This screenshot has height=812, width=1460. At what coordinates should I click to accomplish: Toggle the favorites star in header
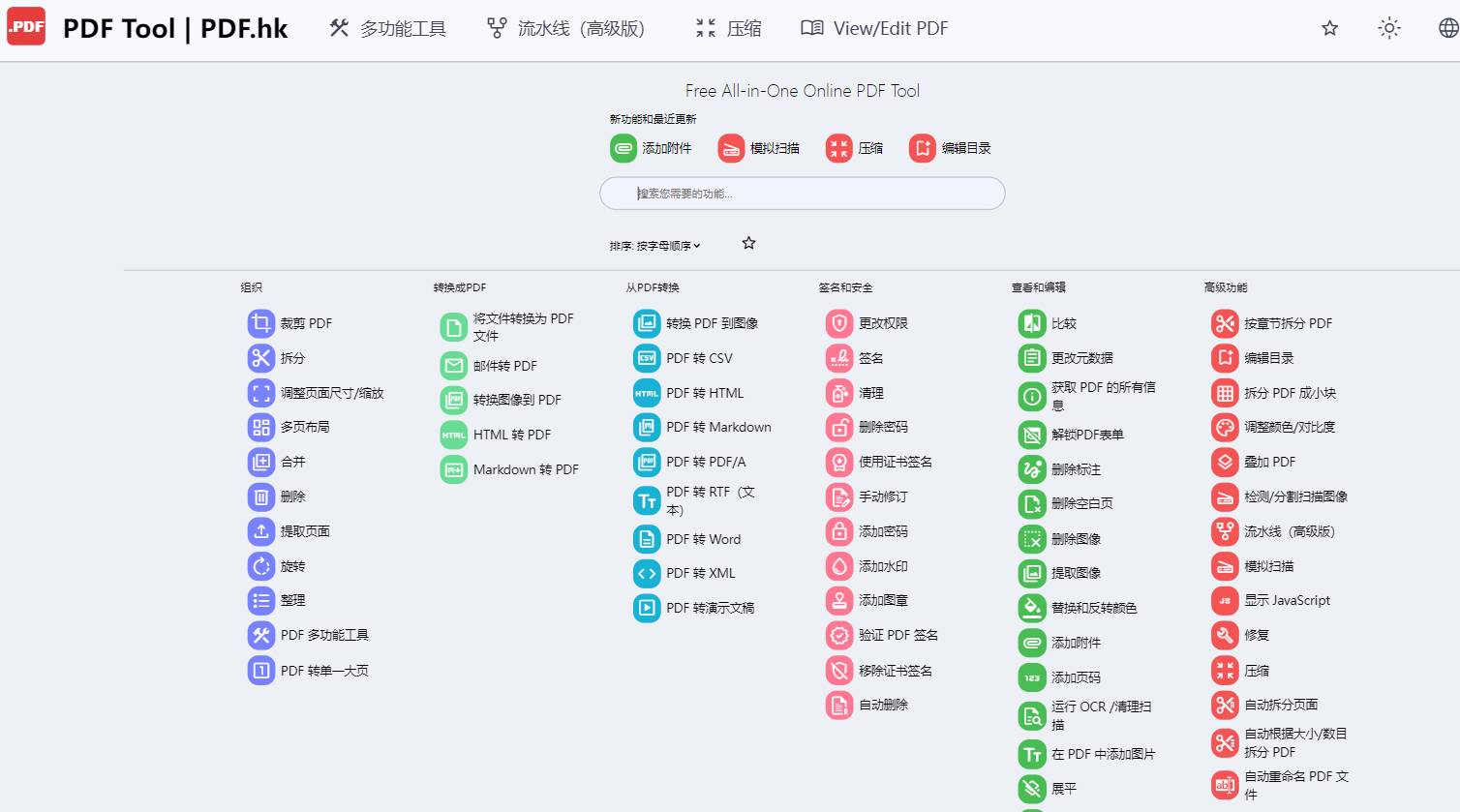click(1330, 28)
